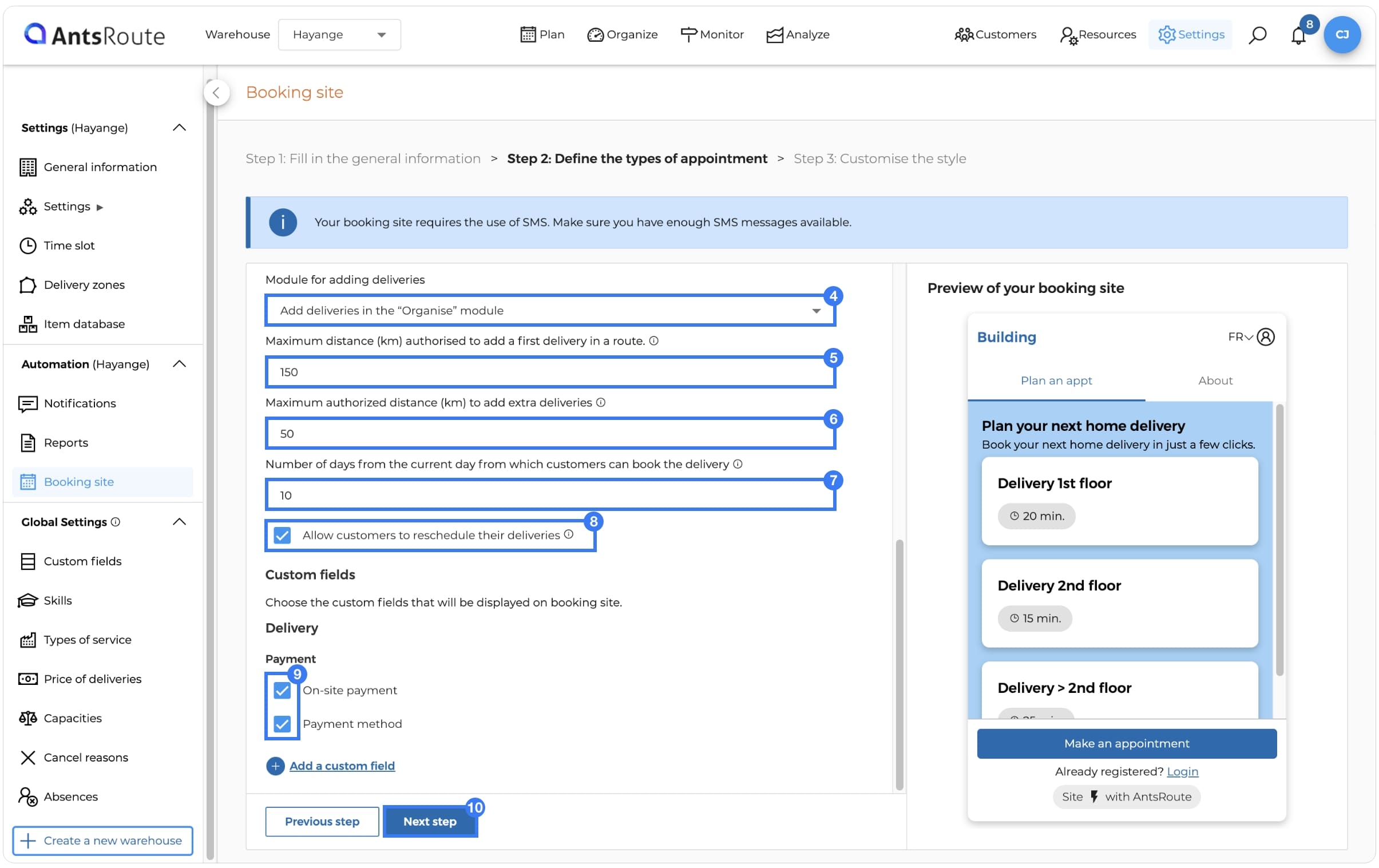Click the number of days field 10
The height and width of the screenshot is (868, 1379).
click(550, 496)
